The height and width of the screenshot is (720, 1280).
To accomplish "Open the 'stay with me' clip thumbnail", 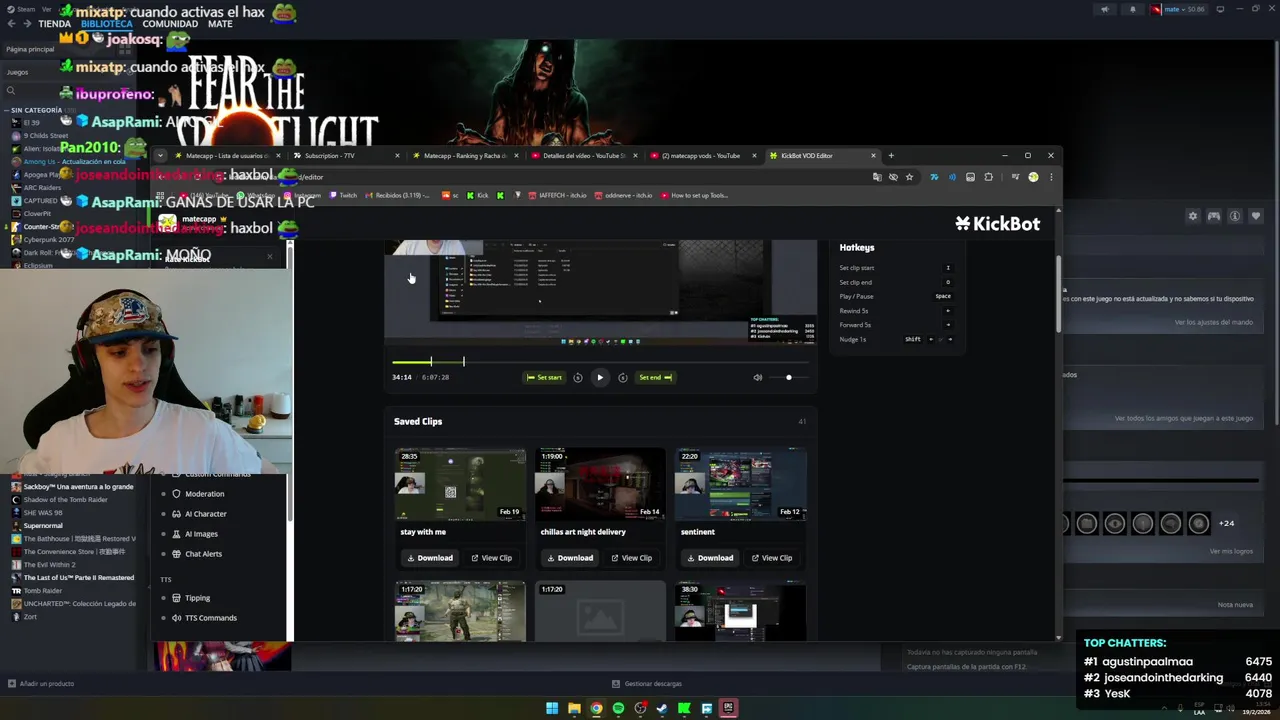I will (x=460, y=484).
